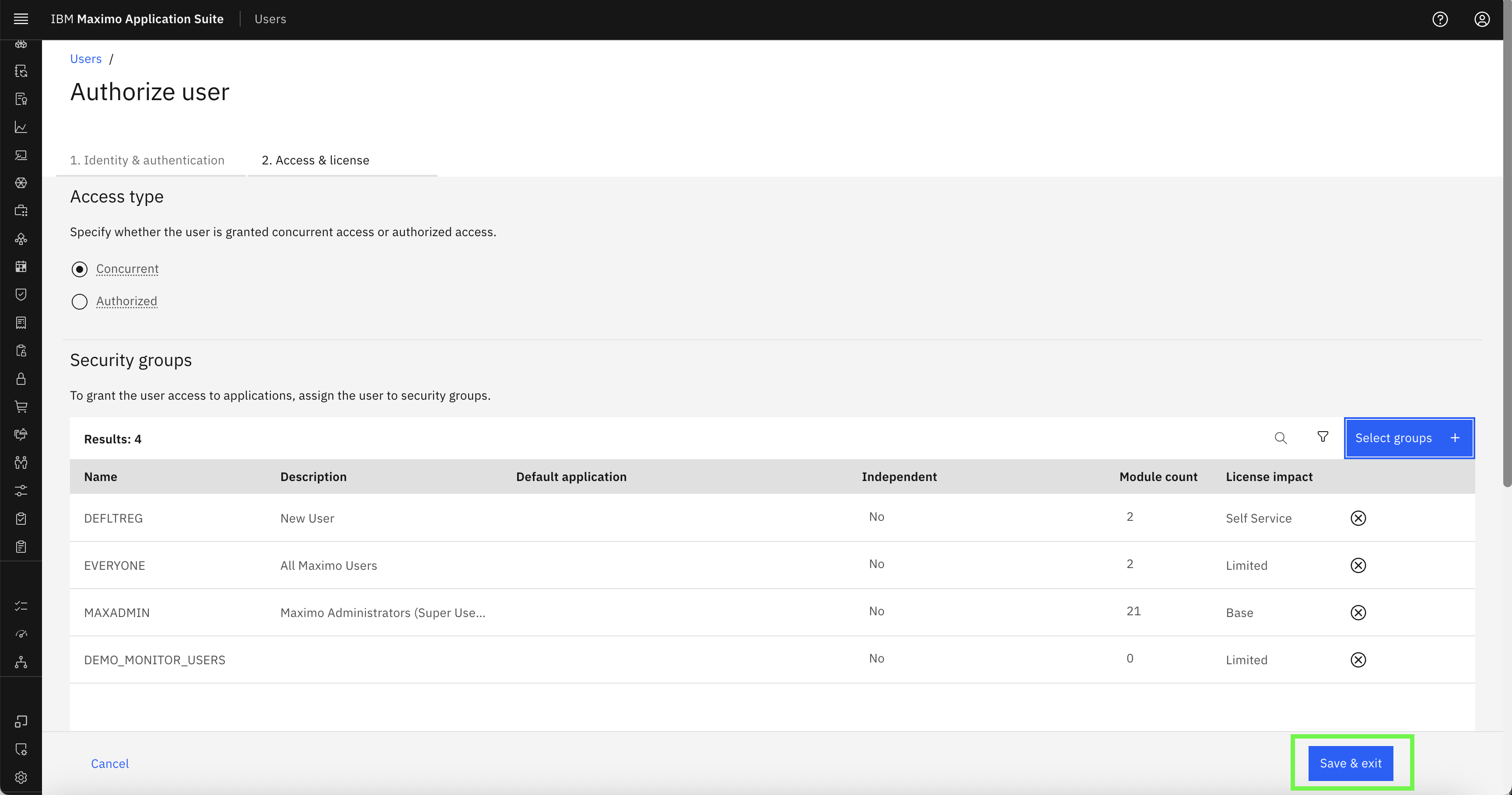Open the help question mark icon
Viewport: 1512px width, 795px height.
pyautogui.click(x=1440, y=19)
